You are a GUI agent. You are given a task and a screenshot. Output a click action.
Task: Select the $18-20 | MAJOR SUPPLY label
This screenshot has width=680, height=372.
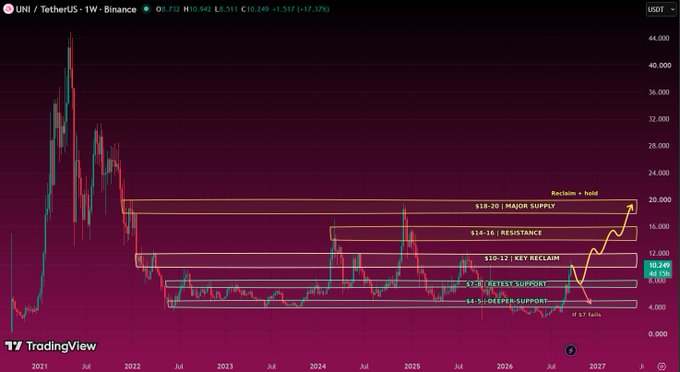(515, 206)
